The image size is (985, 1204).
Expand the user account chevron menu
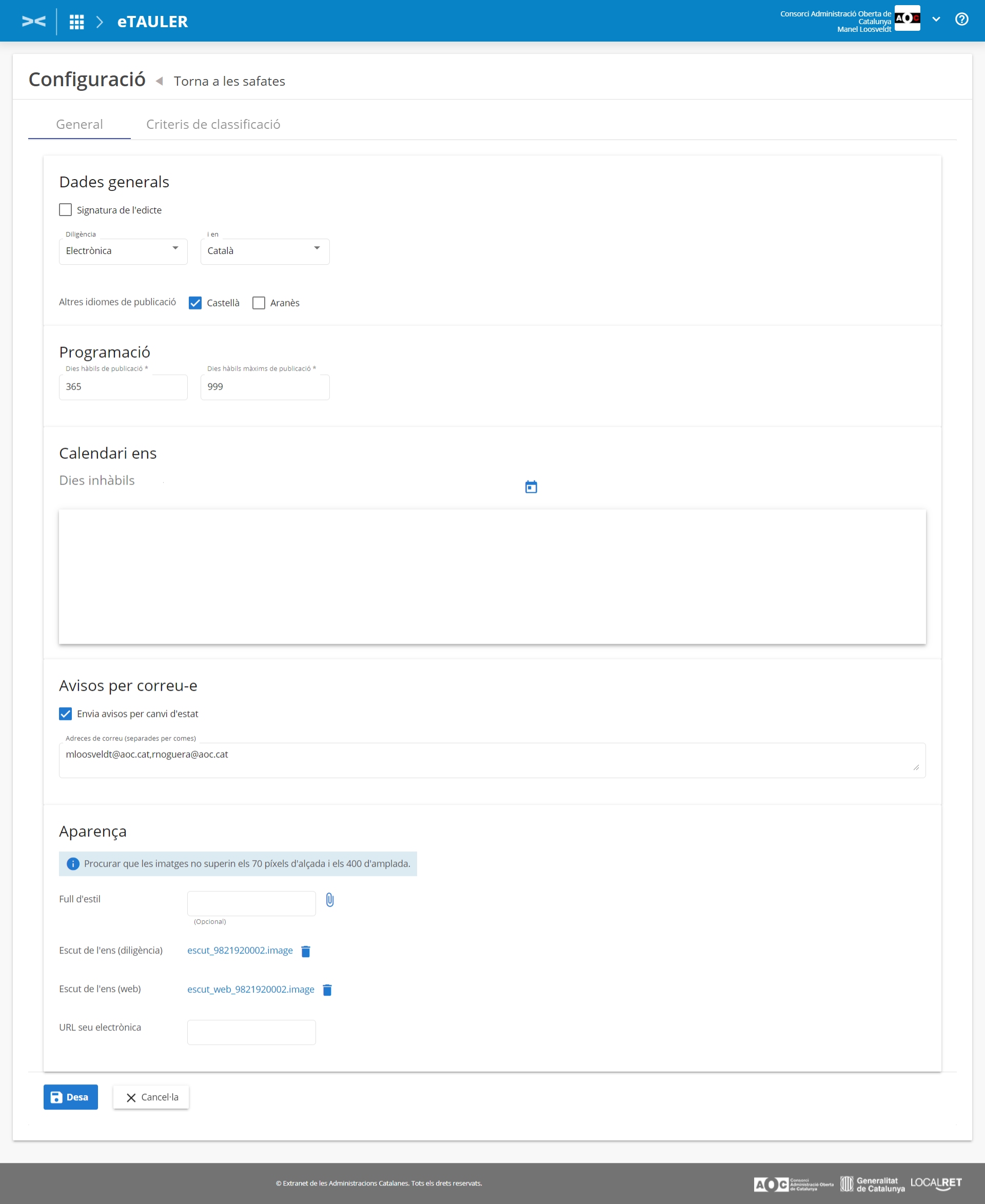coord(936,20)
